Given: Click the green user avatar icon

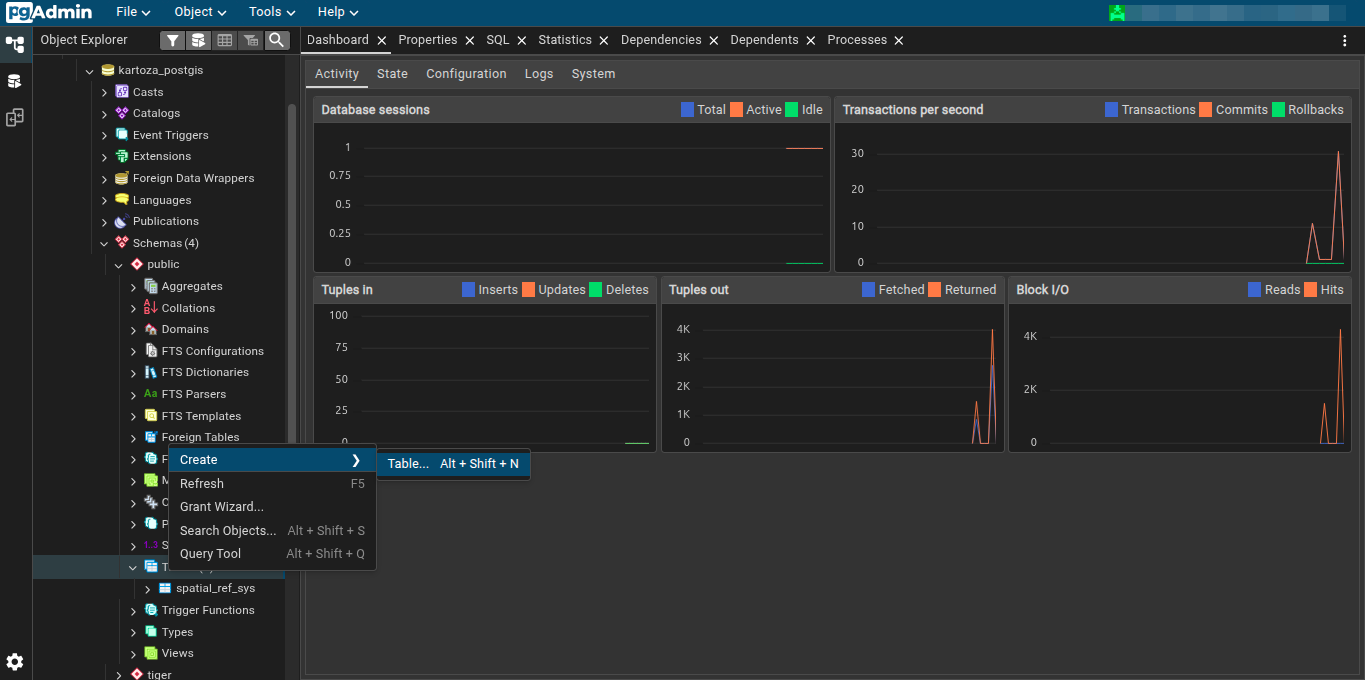Looking at the screenshot, I should click(1117, 13).
